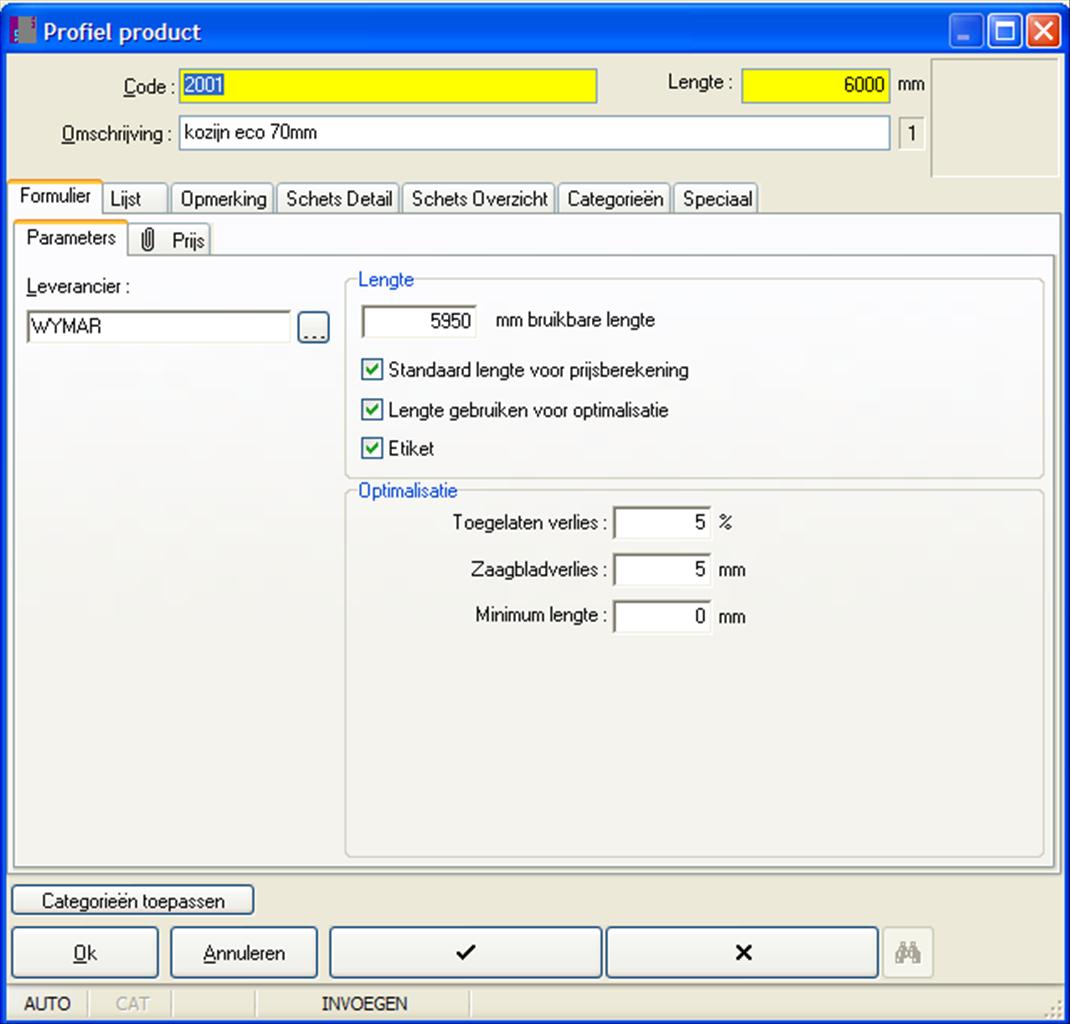Minimize the Profiel product window

966,31
